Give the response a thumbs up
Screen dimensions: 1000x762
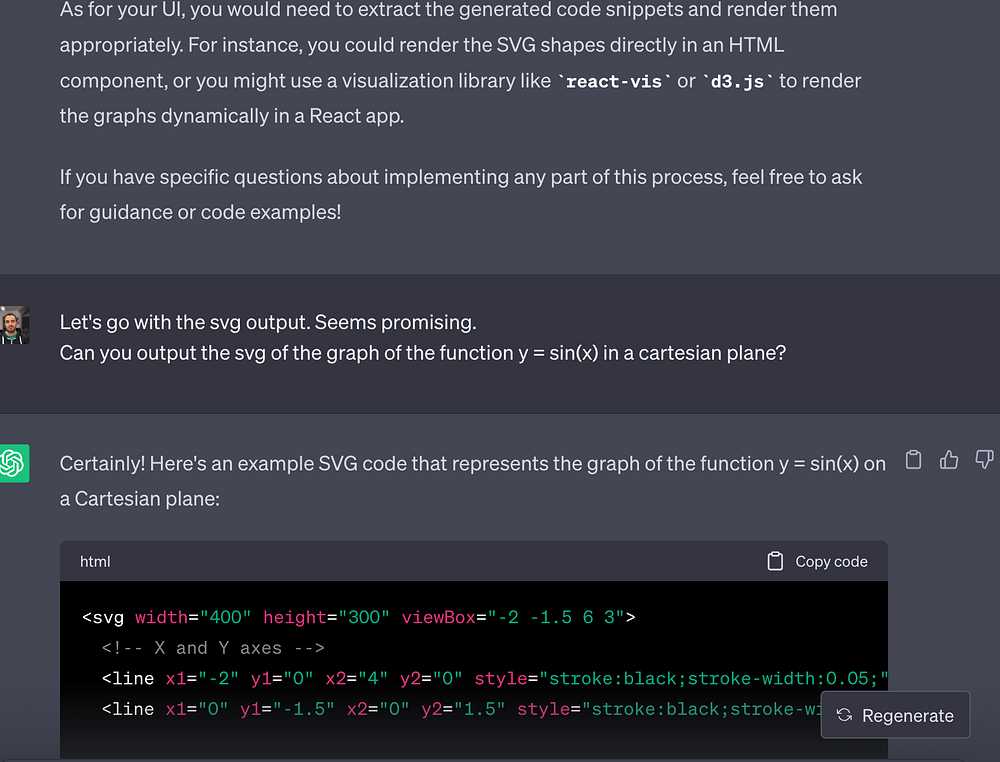pos(949,460)
